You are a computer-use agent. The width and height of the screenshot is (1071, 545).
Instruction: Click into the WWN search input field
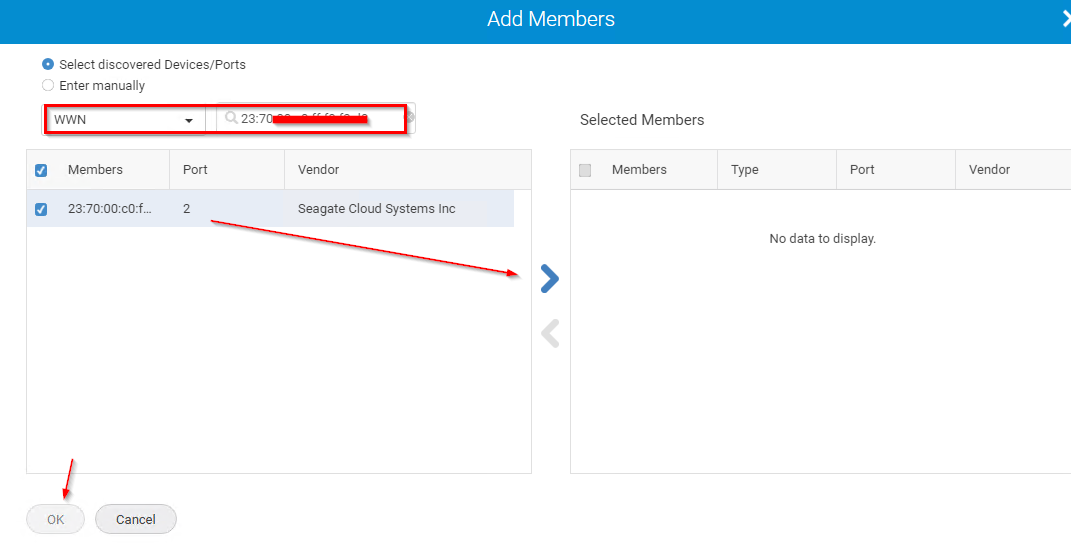pyautogui.click(x=316, y=118)
